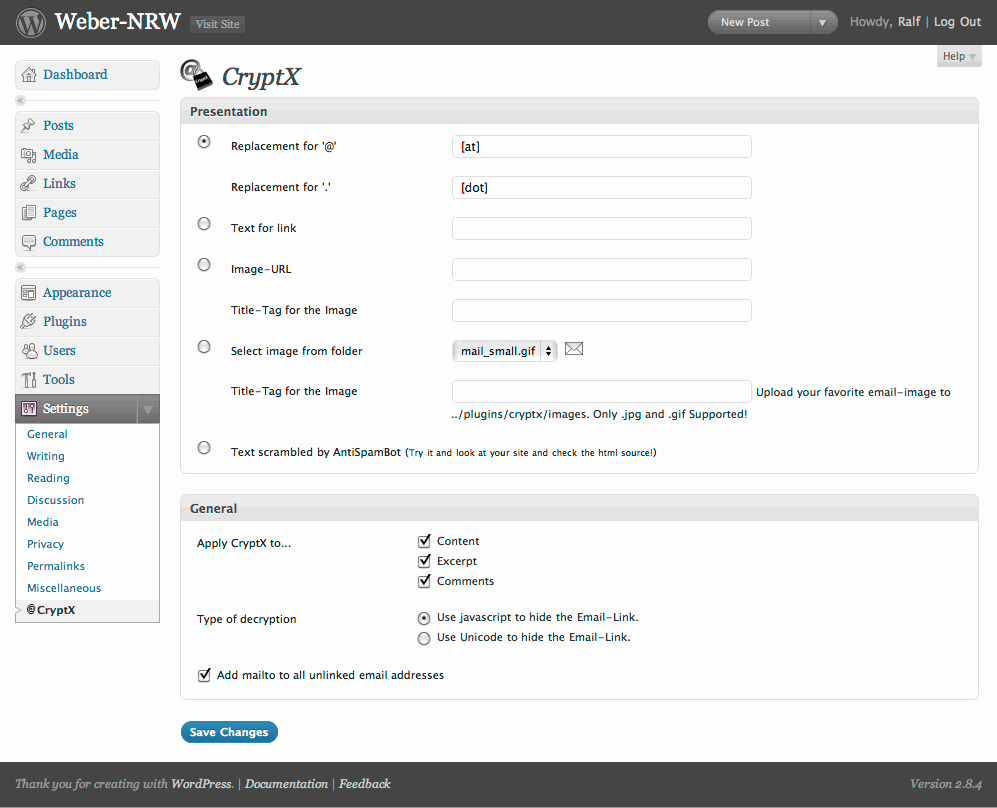Collapse the Settings menu arrow
The width and height of the screenshot is (997, 808).
[148, 409]
